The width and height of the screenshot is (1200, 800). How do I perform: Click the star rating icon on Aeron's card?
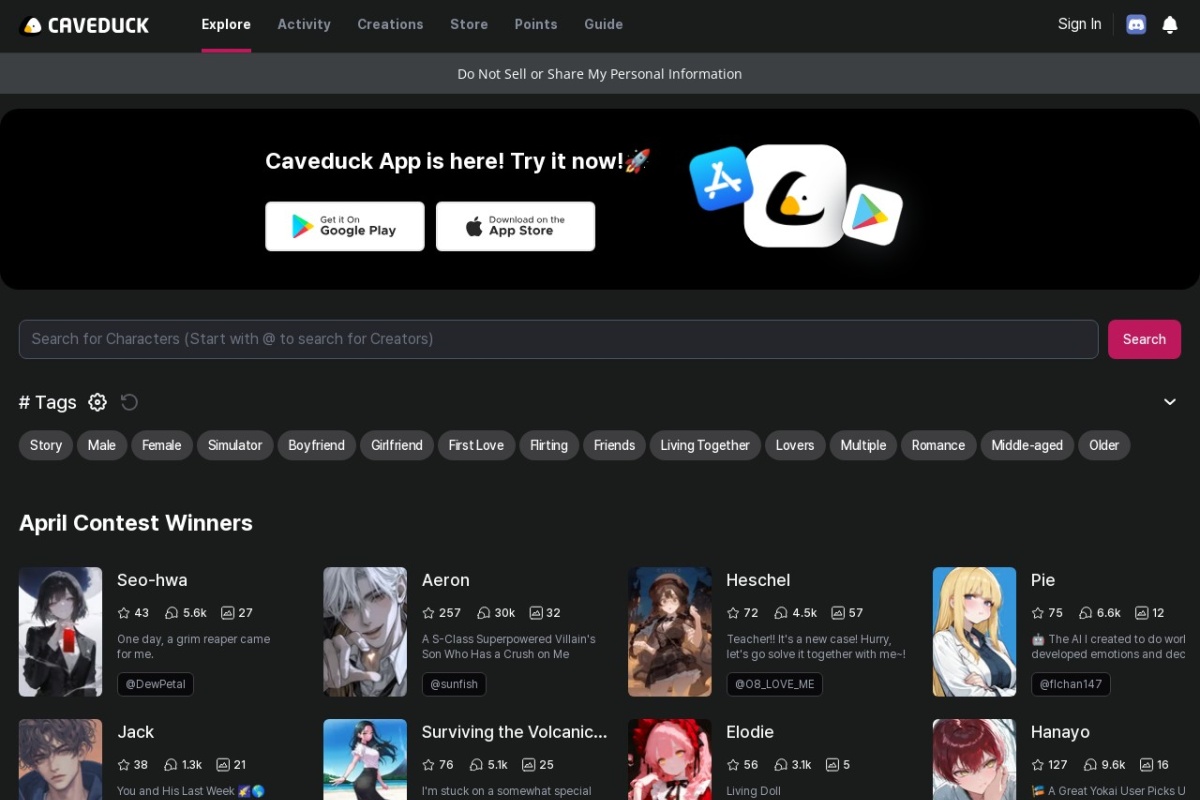[x=429, y=613]
